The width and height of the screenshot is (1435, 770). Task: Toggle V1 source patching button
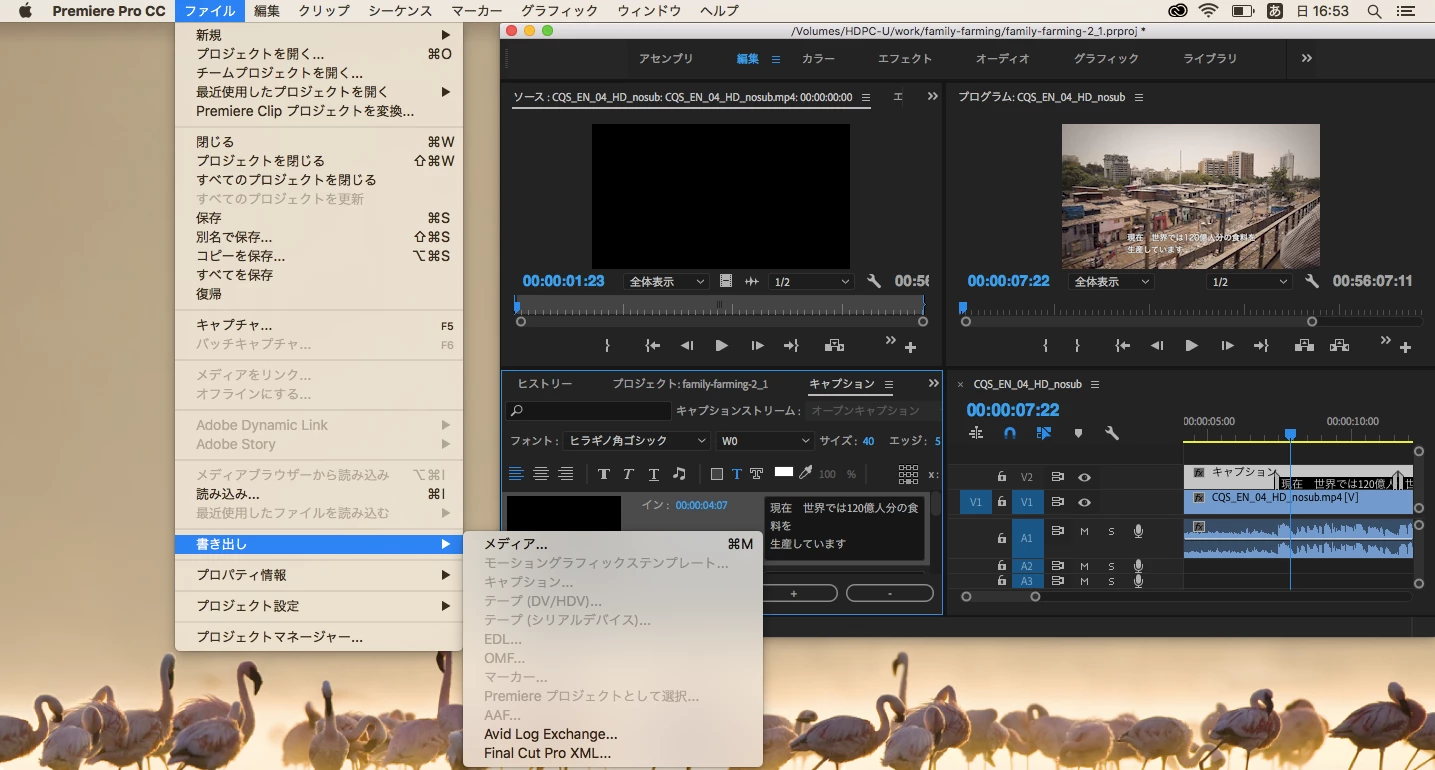[x=976, y=502]
